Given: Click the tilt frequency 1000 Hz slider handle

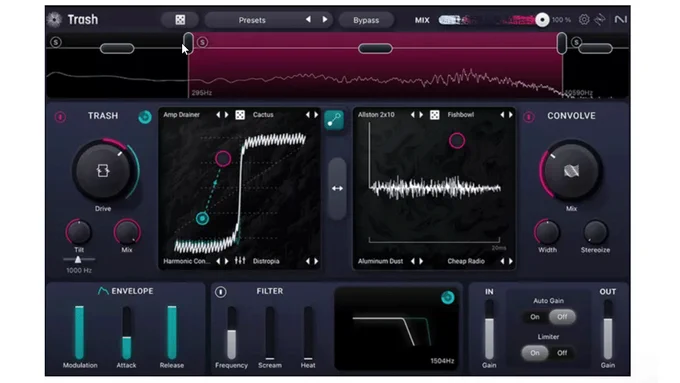Looking at the screenshot, I should (78, 260).
